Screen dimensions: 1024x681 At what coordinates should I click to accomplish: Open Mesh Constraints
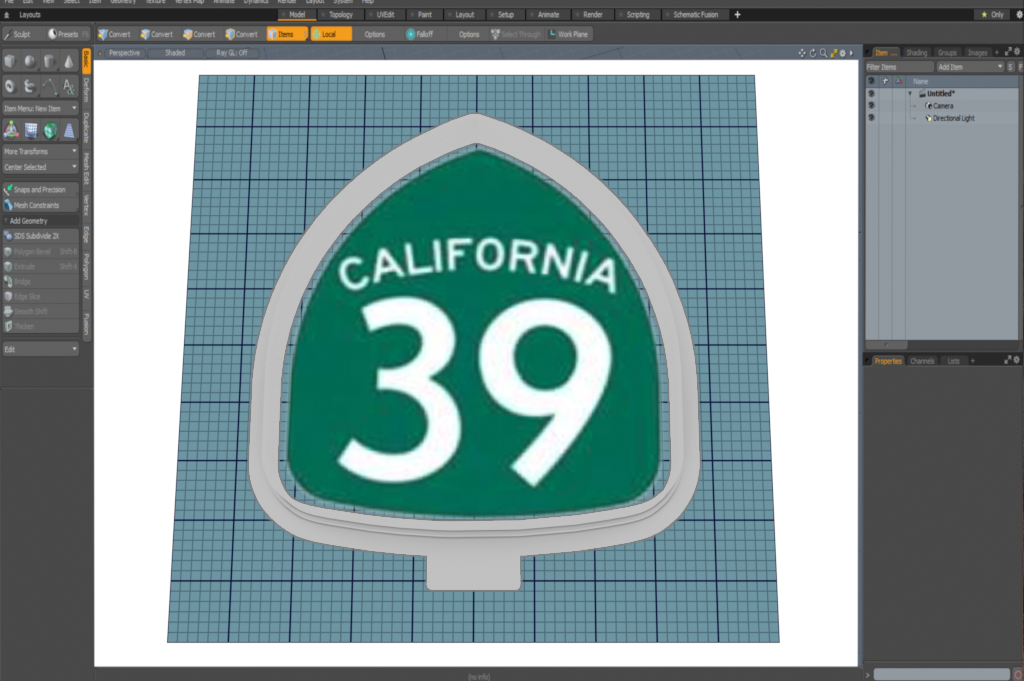(40, 205)
